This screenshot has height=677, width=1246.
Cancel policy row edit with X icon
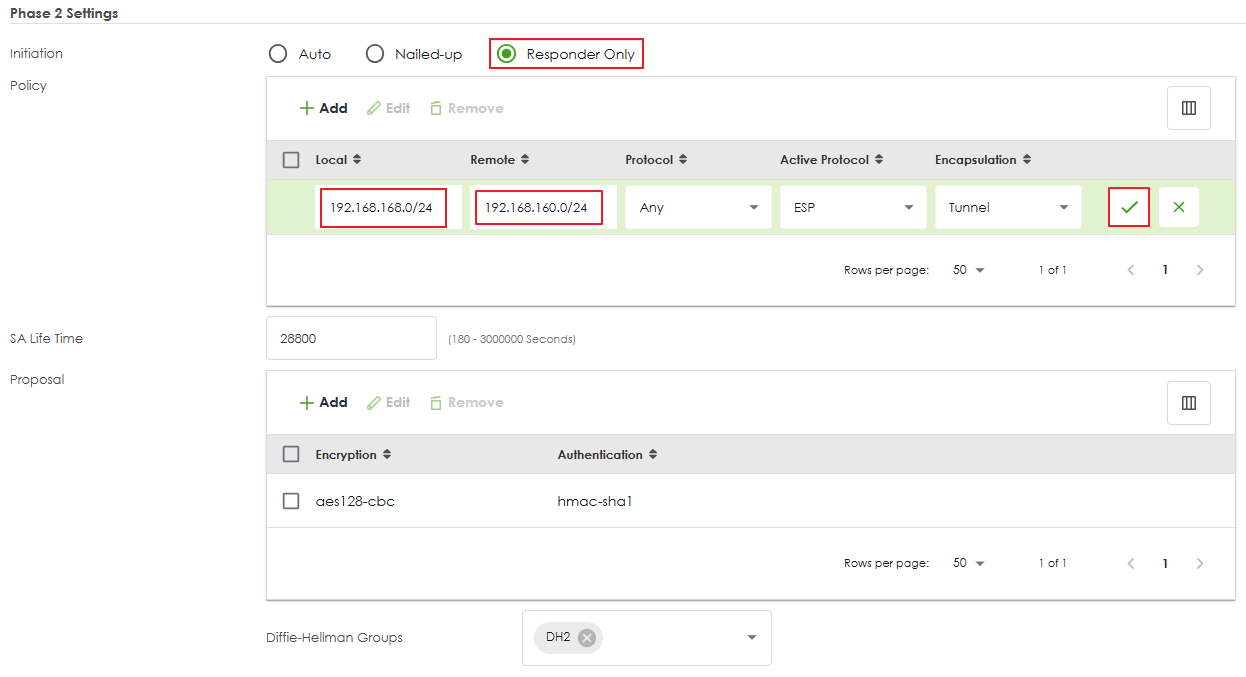1178,207
